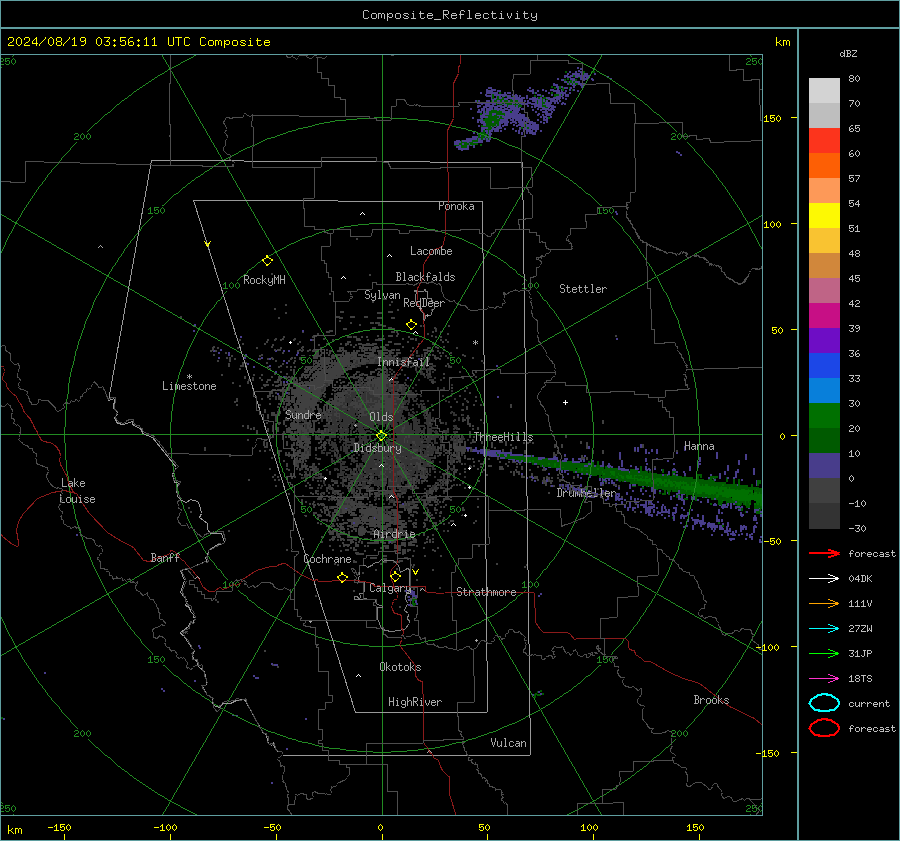
Task: Click the white plus marker west of Hanna
Action: [x=565, y=402]
